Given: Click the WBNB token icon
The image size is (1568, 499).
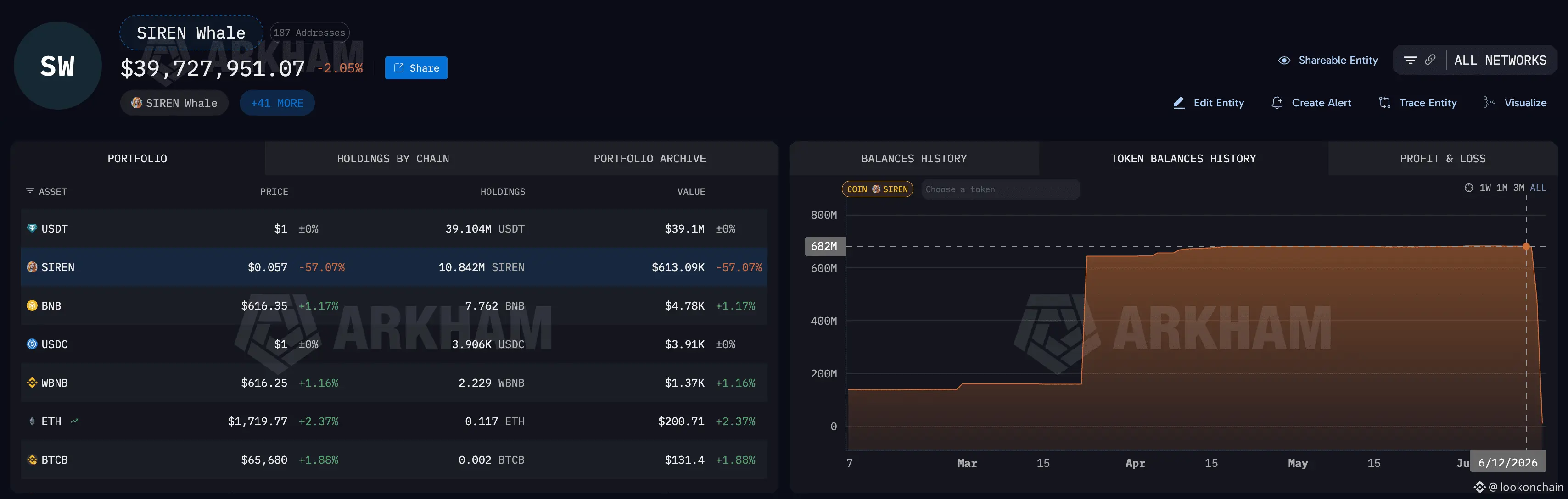Looking at the screenshot, I should 32,383.
